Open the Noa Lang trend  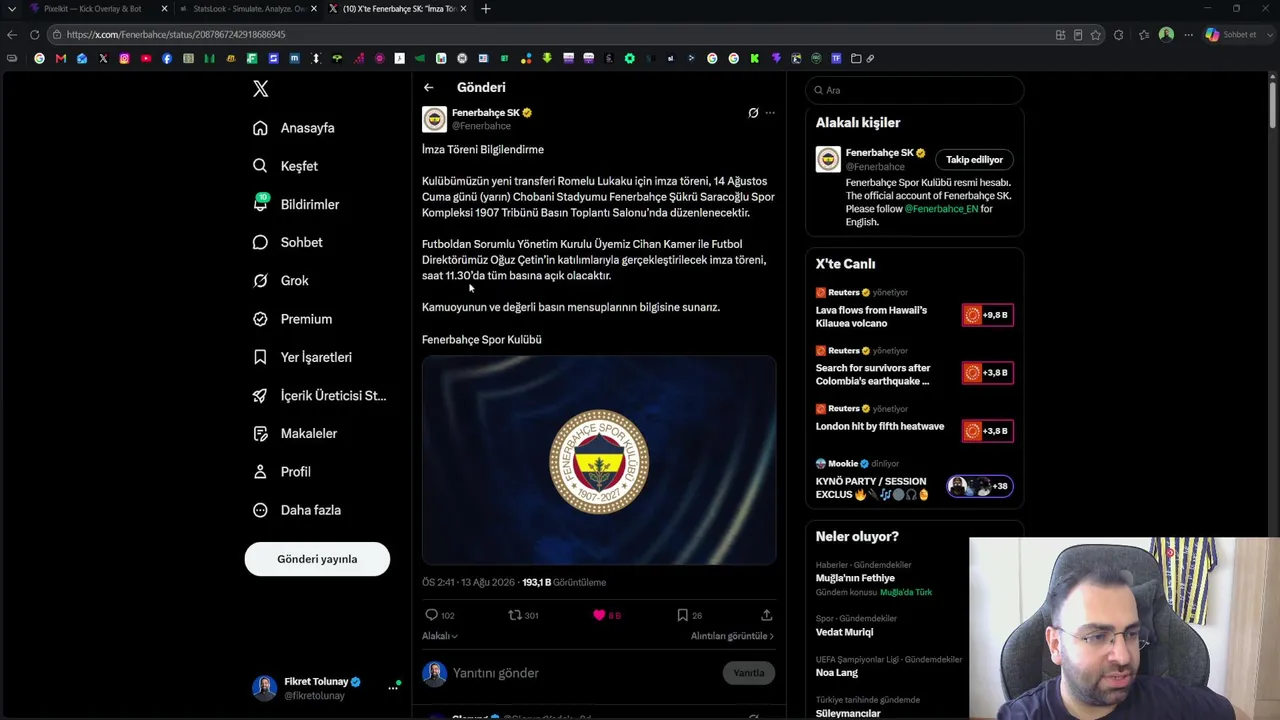(x=837, y=673)
